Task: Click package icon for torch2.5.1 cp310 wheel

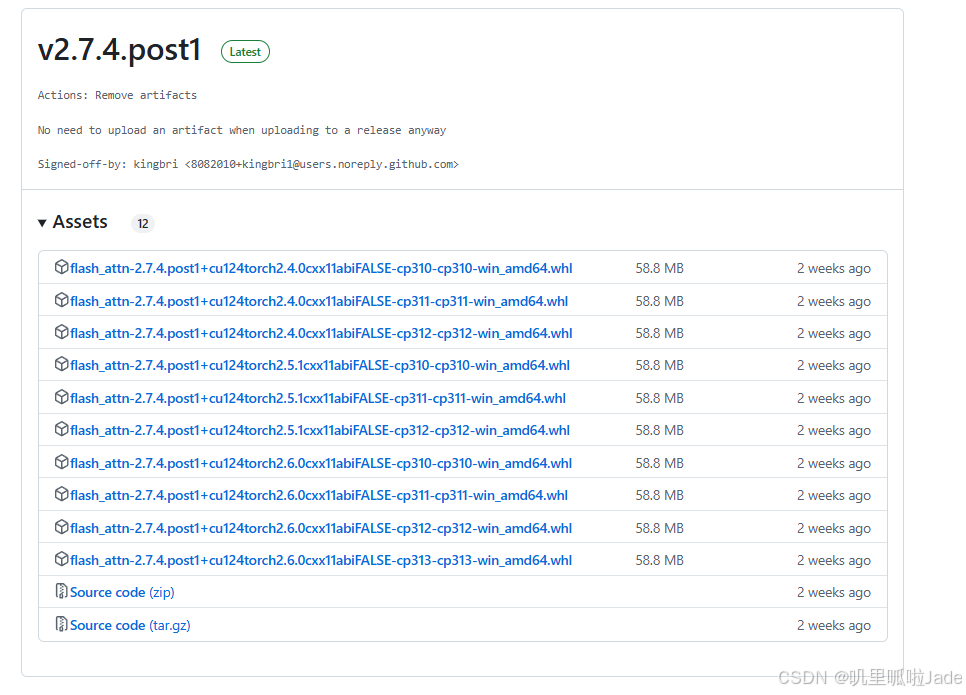Action: click(x=61, y=364)
